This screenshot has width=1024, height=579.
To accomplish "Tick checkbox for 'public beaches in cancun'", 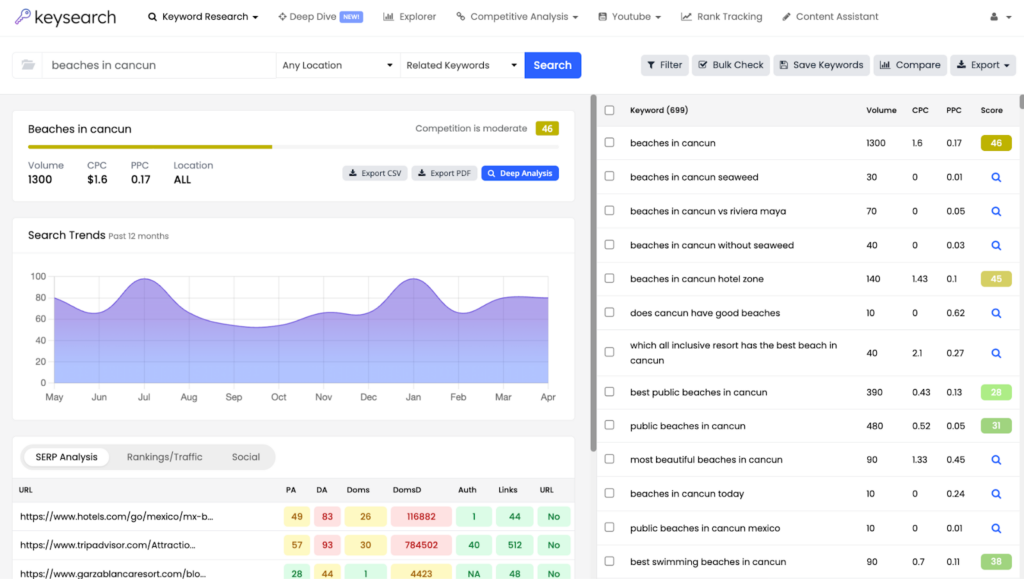I will 609,425.
